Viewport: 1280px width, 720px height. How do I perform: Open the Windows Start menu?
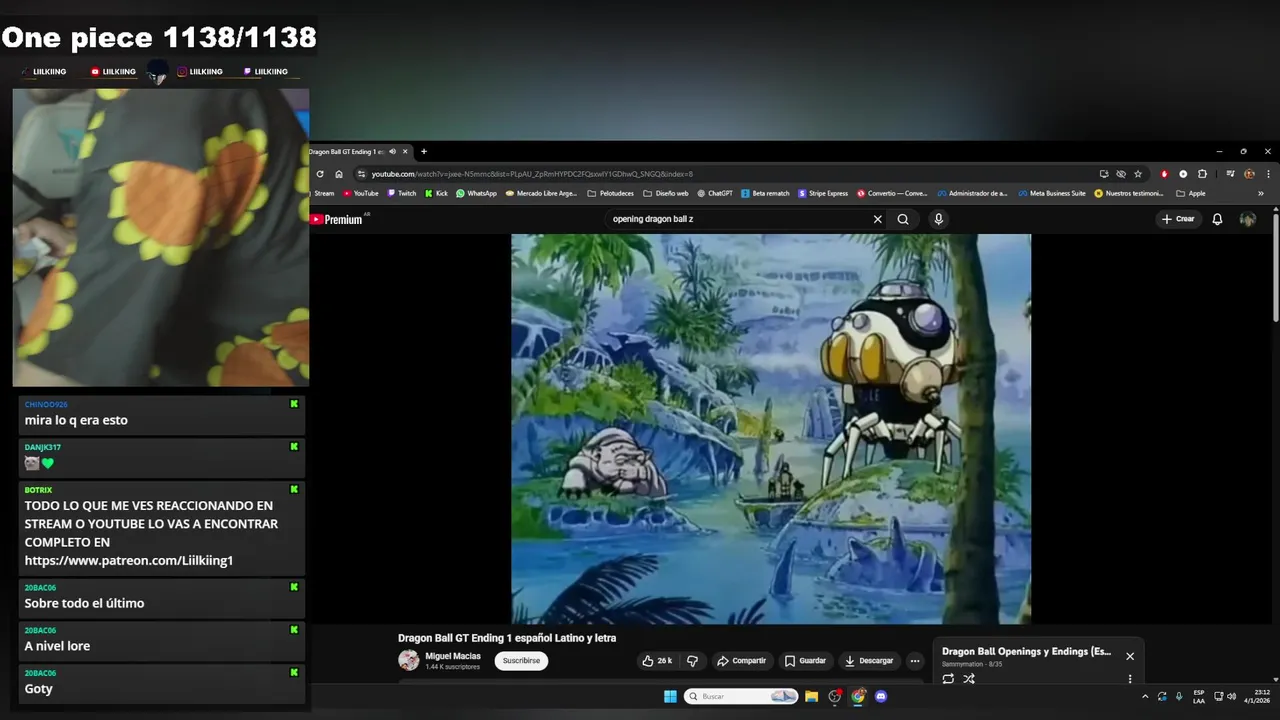(x=670, y=696)
